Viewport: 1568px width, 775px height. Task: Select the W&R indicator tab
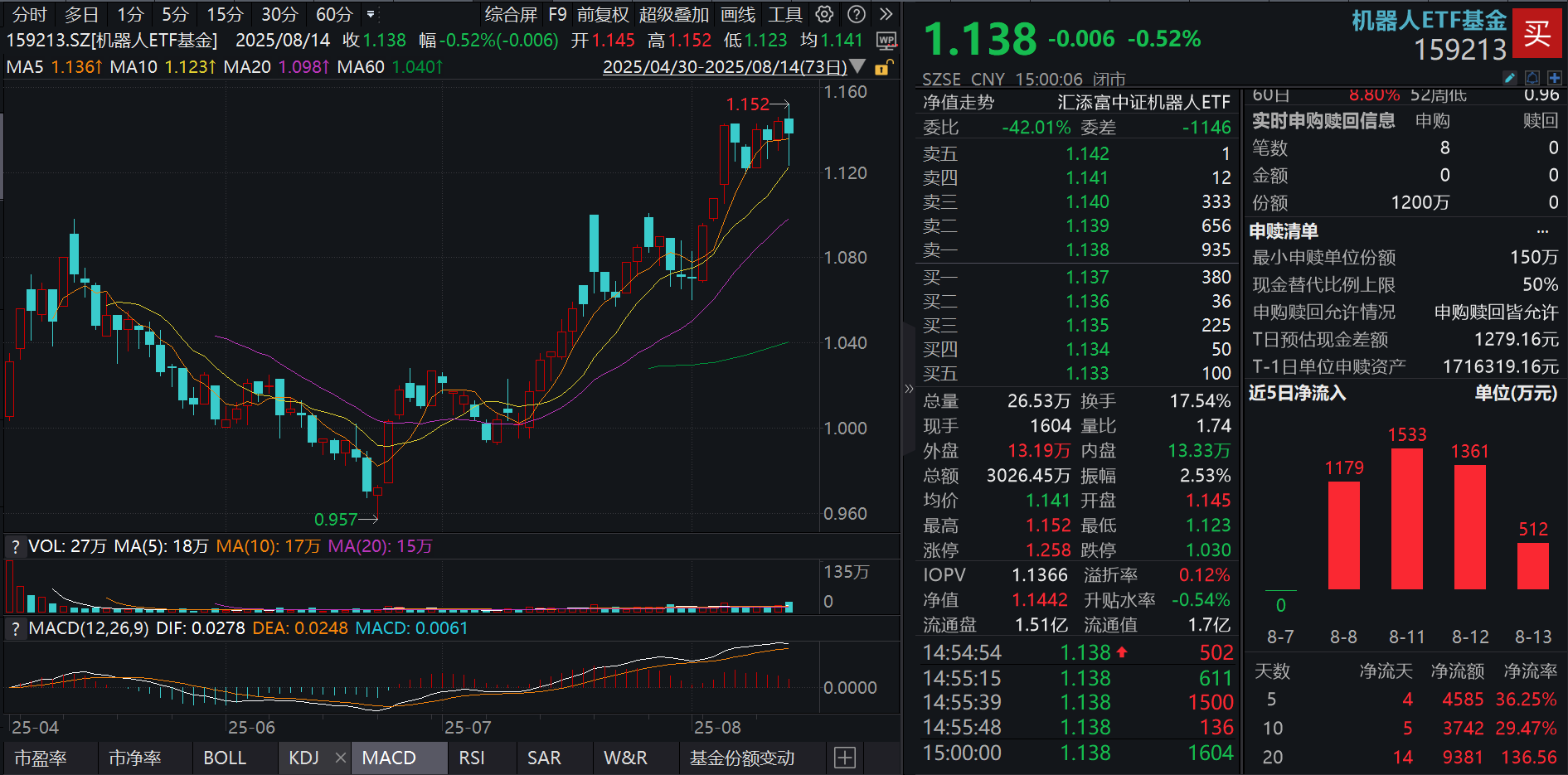click(625, 758)
